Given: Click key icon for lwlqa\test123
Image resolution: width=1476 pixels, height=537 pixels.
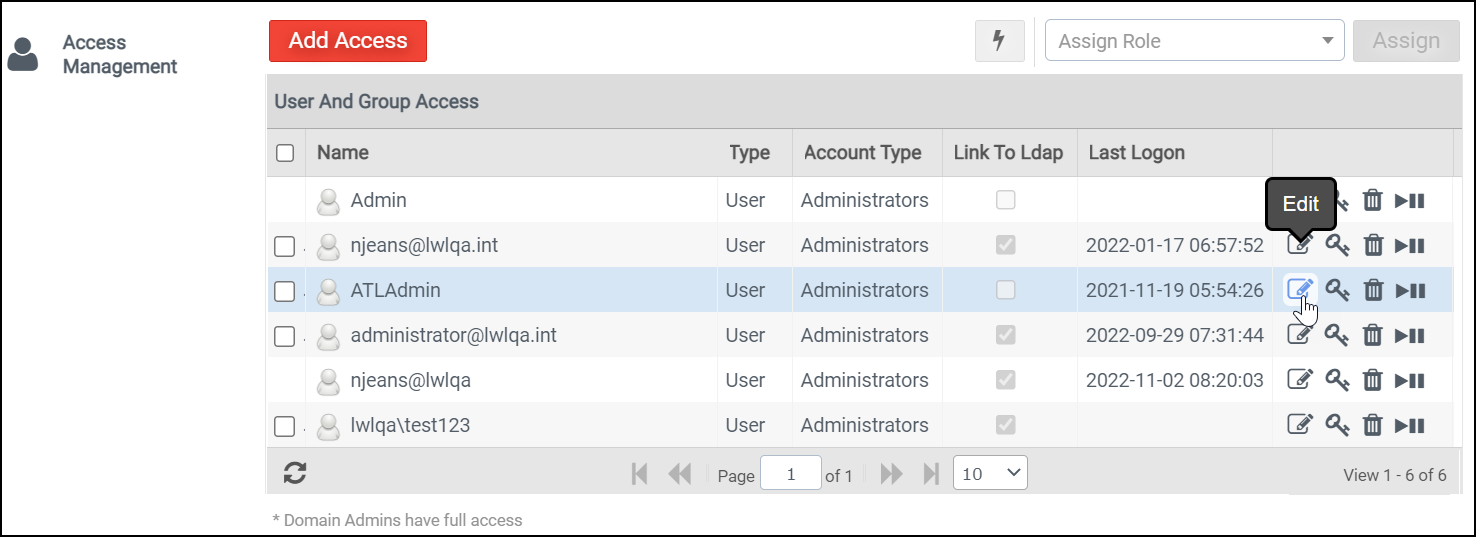Looking at the screenshot, I should tap(1337, 425).
